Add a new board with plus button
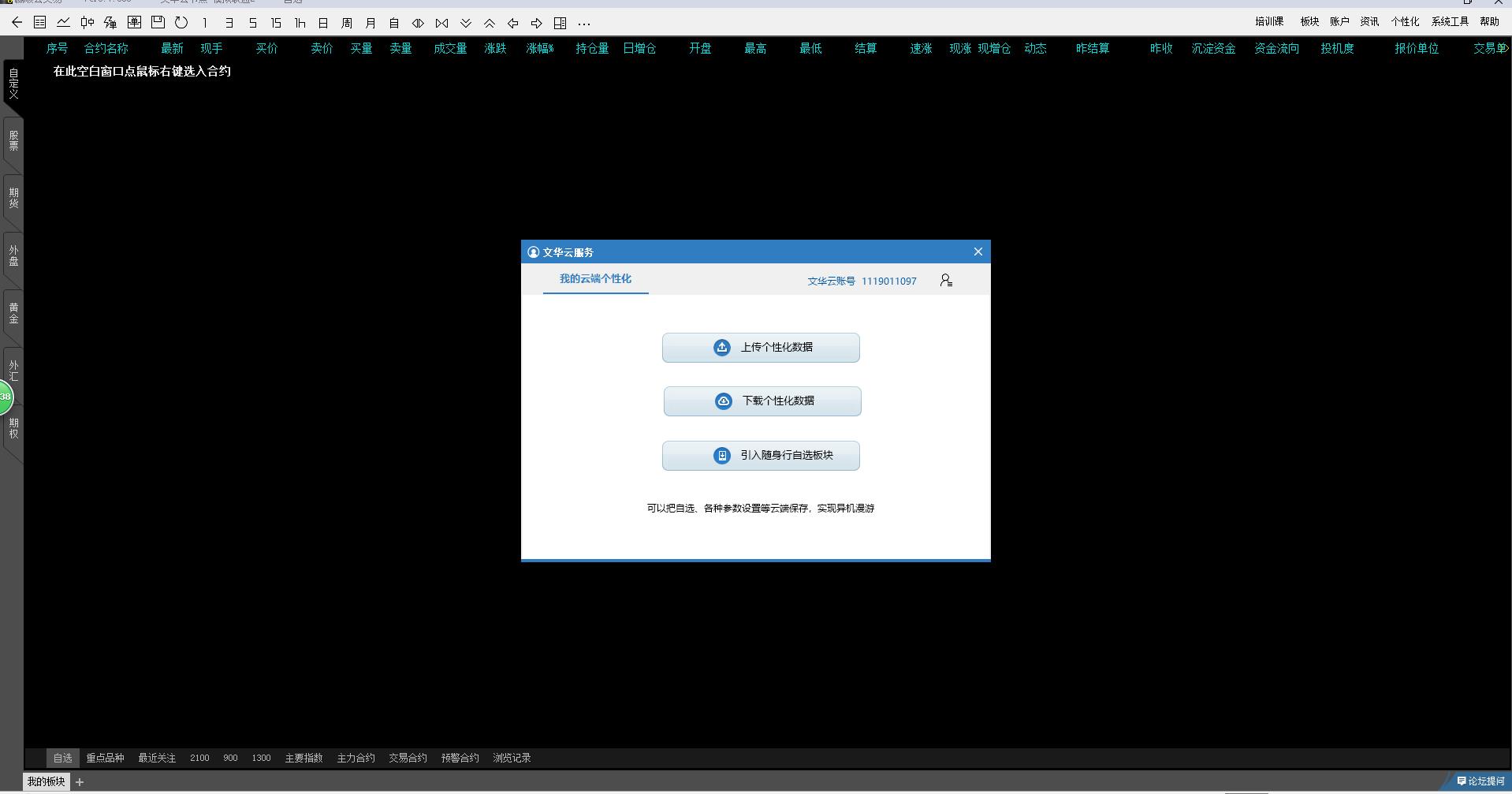Screen dimensions: 1512x794 click(80, 782)
